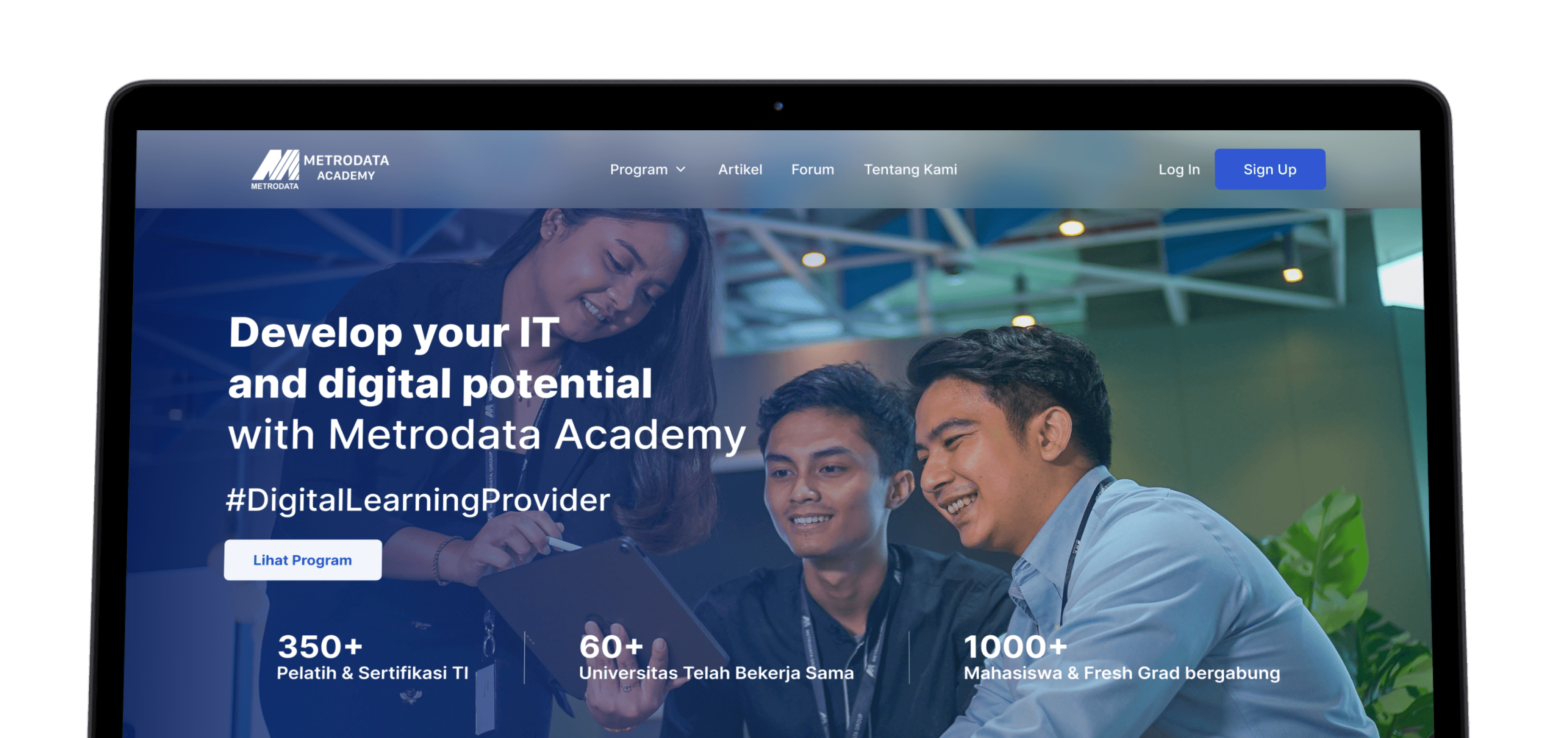This screenshot has width=1568, height=738.
Task: Open the Program menu item
Action: [x=639, y=169]
